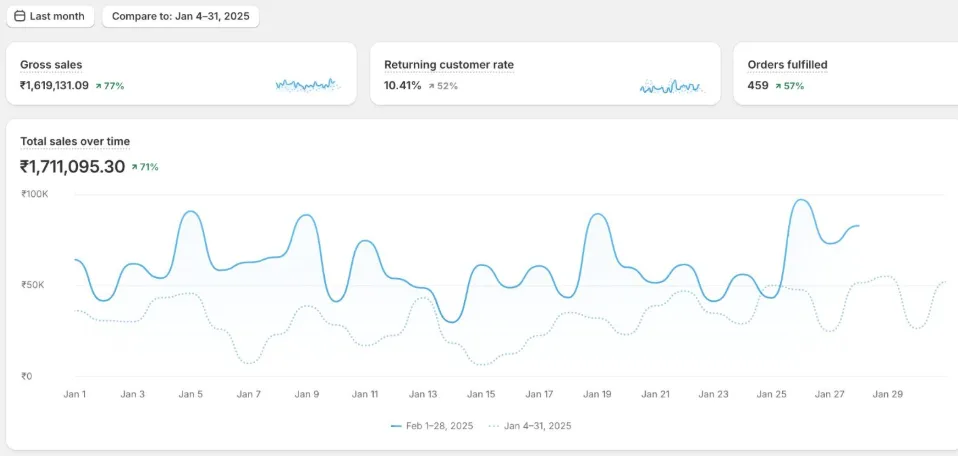The image size is (958, 456).
Task: Click the Jan 27 axis label
Action: [x=830, y=394]
